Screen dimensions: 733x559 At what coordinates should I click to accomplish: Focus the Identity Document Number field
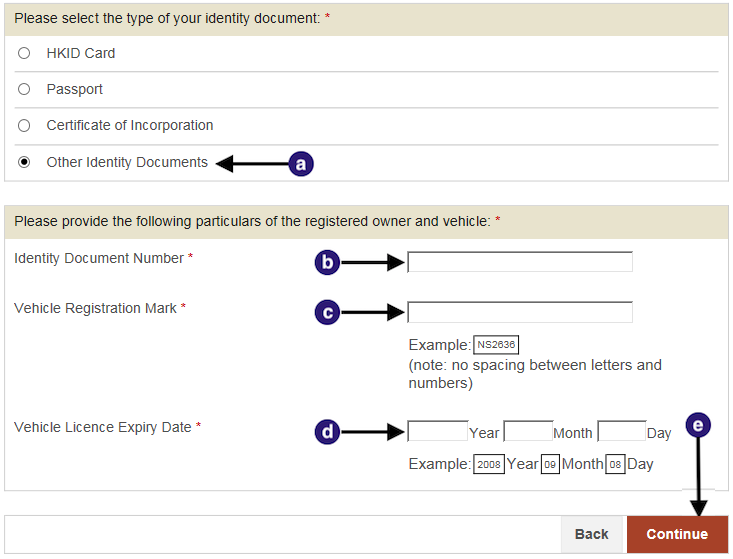click(520, 262)
